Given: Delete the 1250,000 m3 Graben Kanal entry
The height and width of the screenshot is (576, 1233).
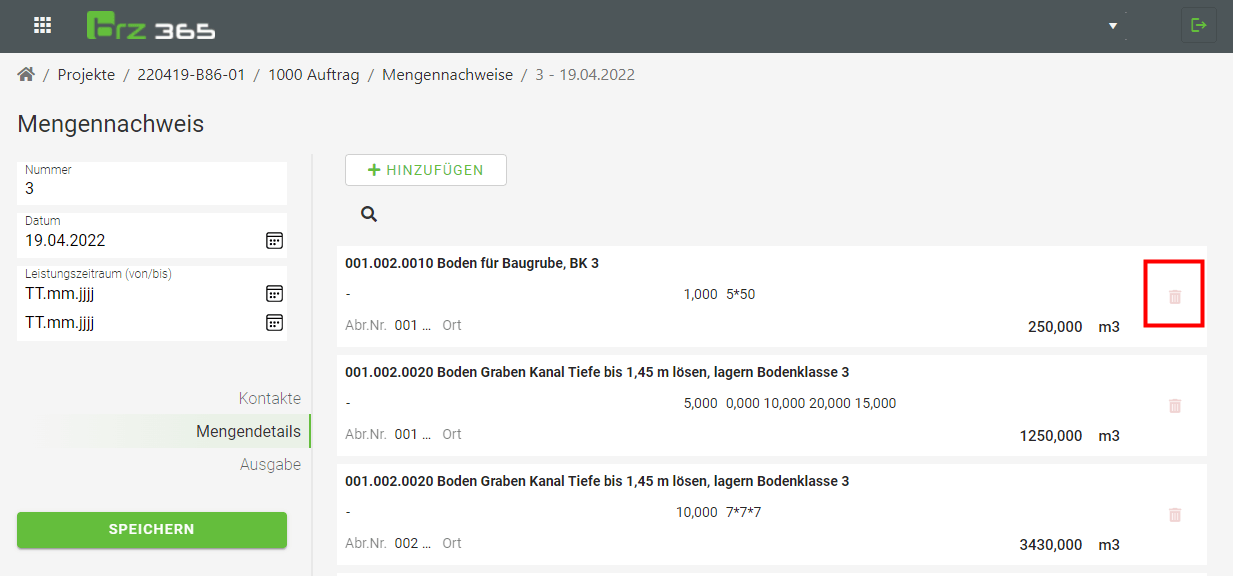Looking at the screenshot, I should (1174, 406).
